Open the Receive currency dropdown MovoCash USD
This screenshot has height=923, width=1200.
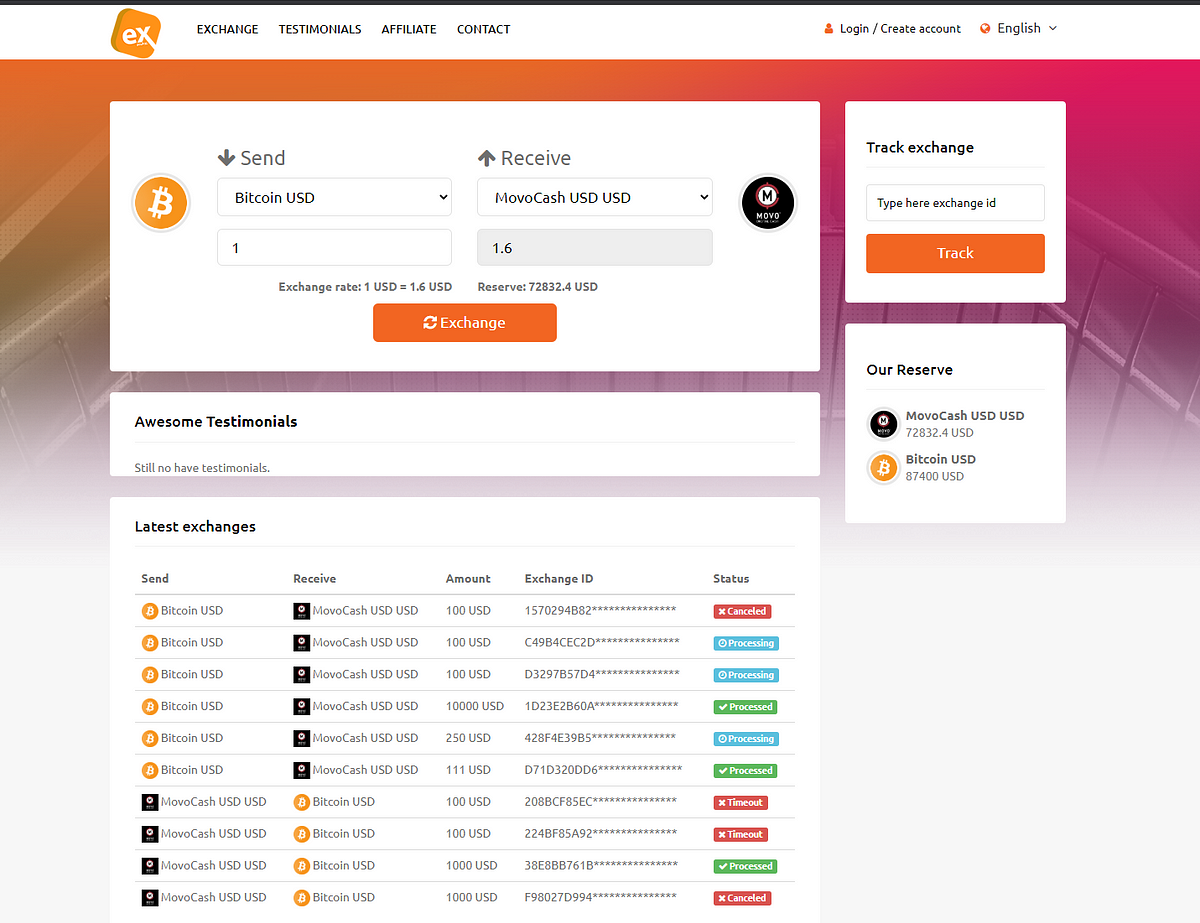[x=595, y=197]
